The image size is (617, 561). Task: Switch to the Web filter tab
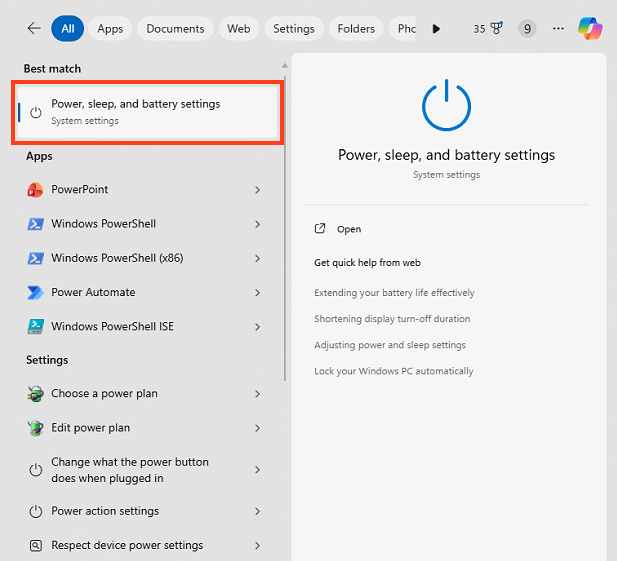pyautogui.click(x=238, y=29)
